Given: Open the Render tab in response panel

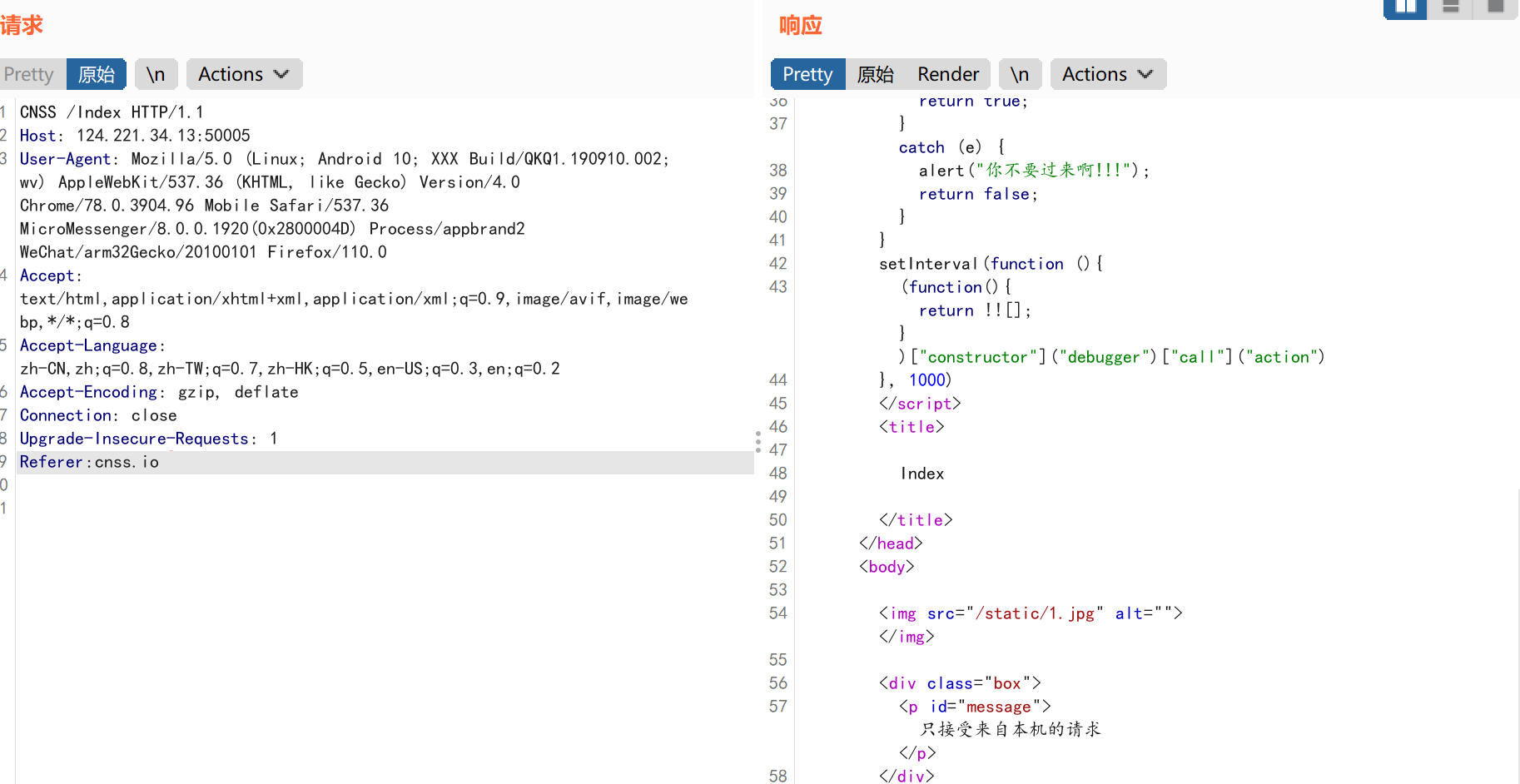Looking at the screenshot, I should 948,74.
